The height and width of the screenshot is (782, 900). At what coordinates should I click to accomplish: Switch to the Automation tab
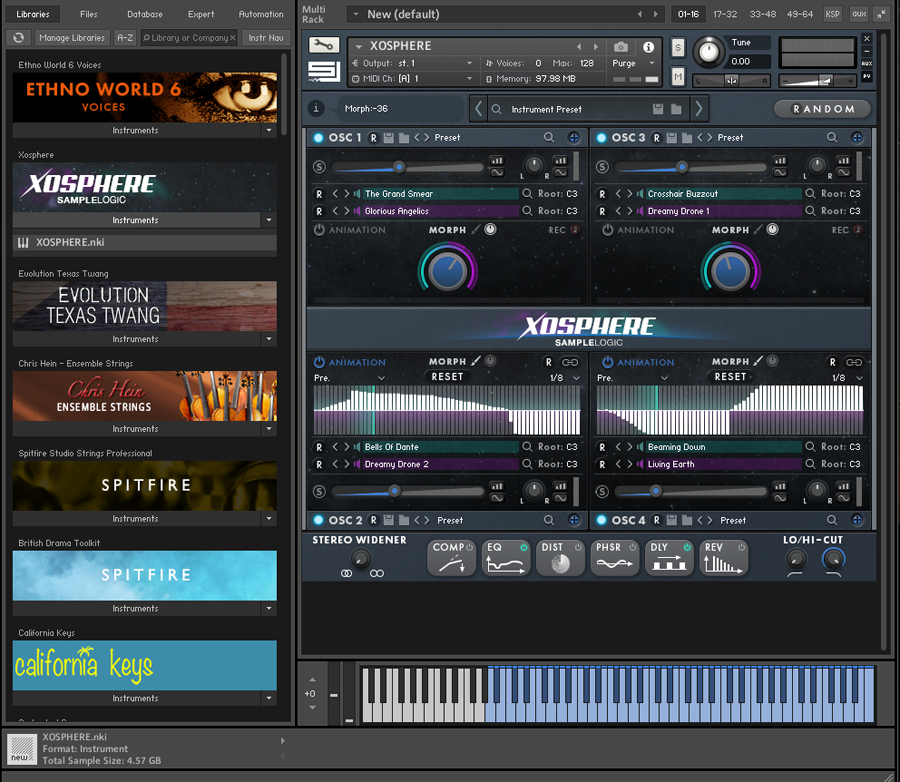[x=261, y=14]
